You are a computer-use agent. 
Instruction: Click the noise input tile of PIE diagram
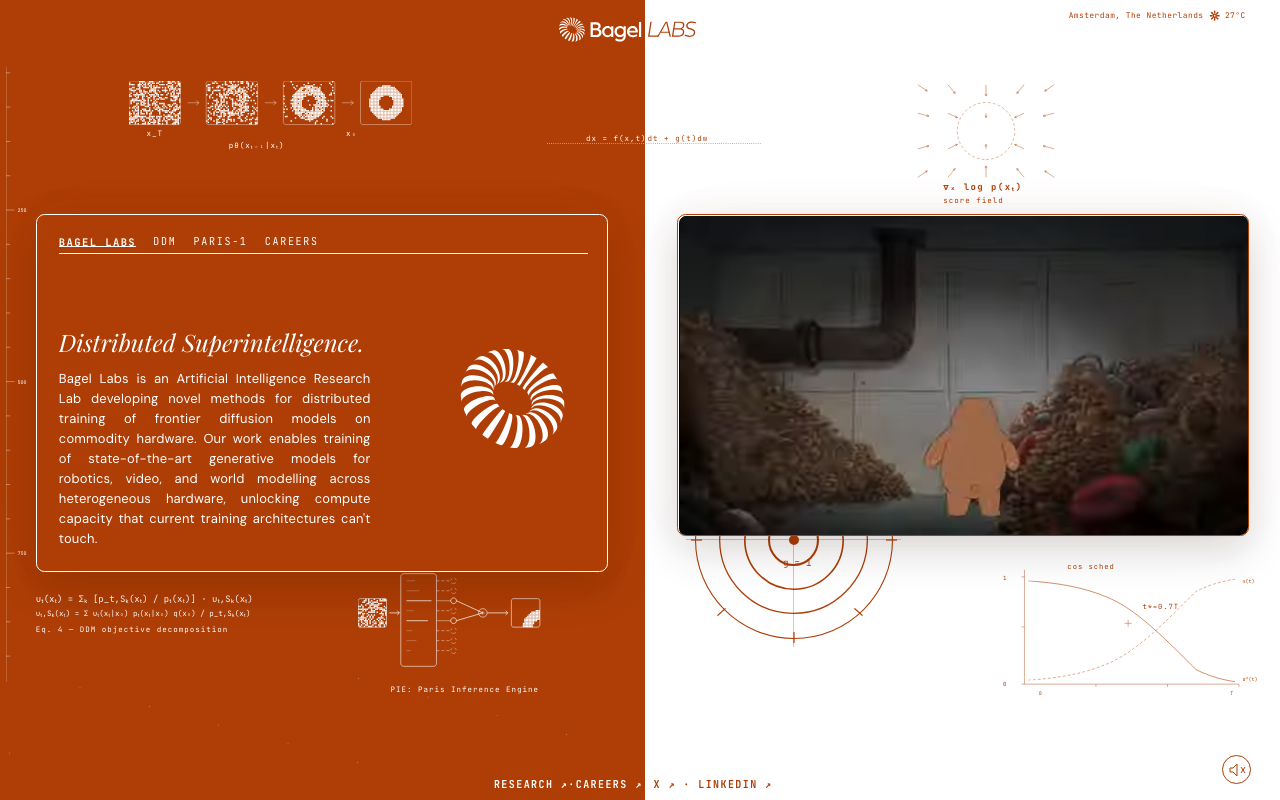[373, 613]
